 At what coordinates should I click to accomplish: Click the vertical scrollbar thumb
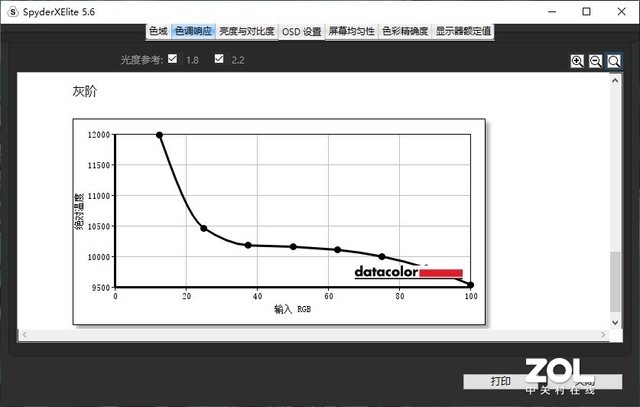(x=615, y=282)
